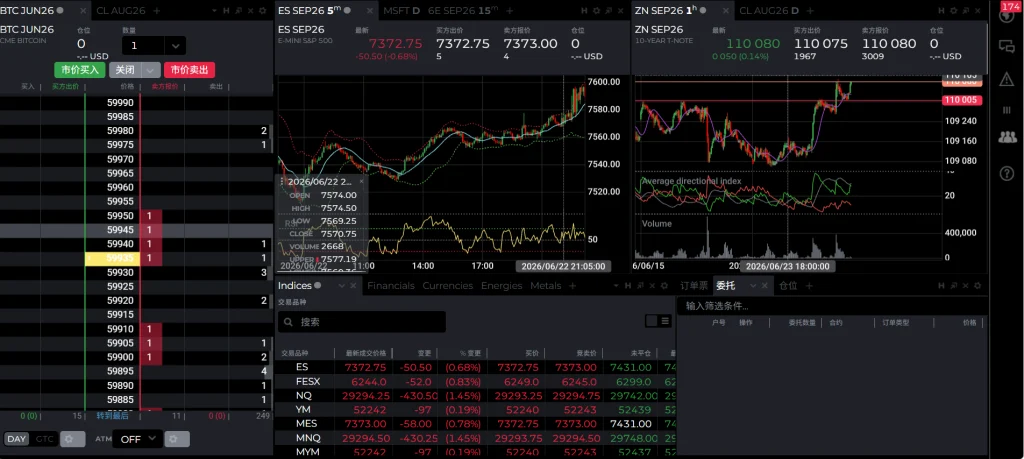Add new tab plus icon after CL AUG26 tab in BTC panel
This screenshot has height=459, width=1024.
click(157, 10)
